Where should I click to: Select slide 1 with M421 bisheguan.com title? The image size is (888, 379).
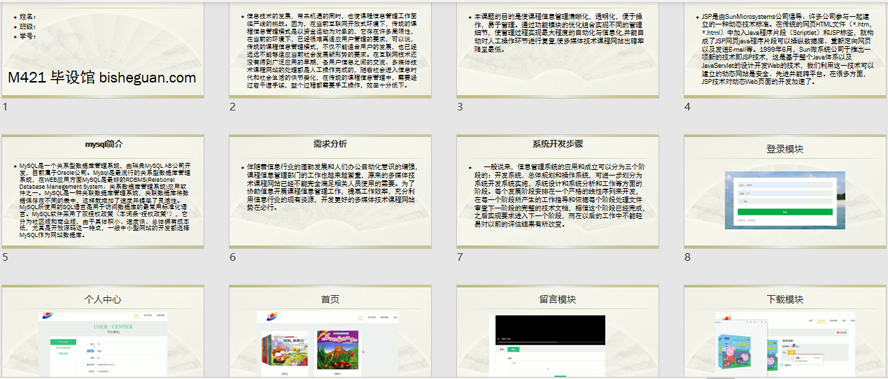[103, 49]
